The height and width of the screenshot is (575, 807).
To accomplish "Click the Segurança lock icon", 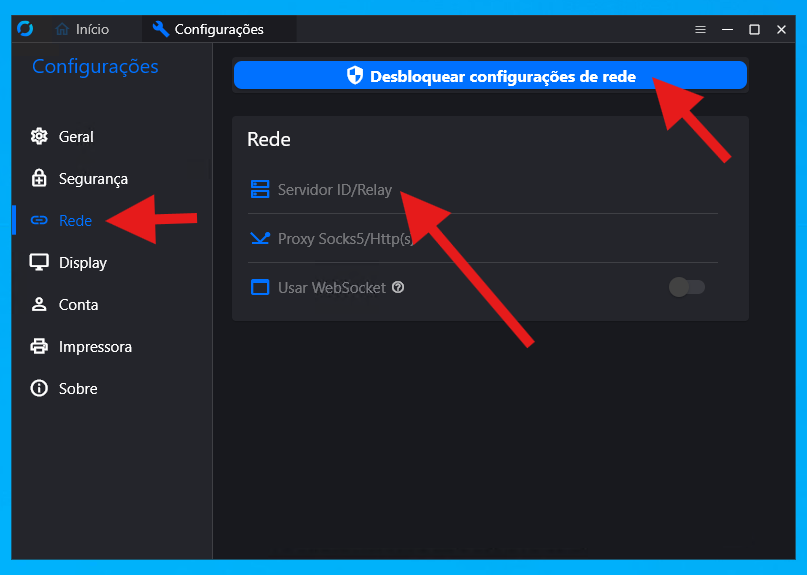I will click(39, 178).
